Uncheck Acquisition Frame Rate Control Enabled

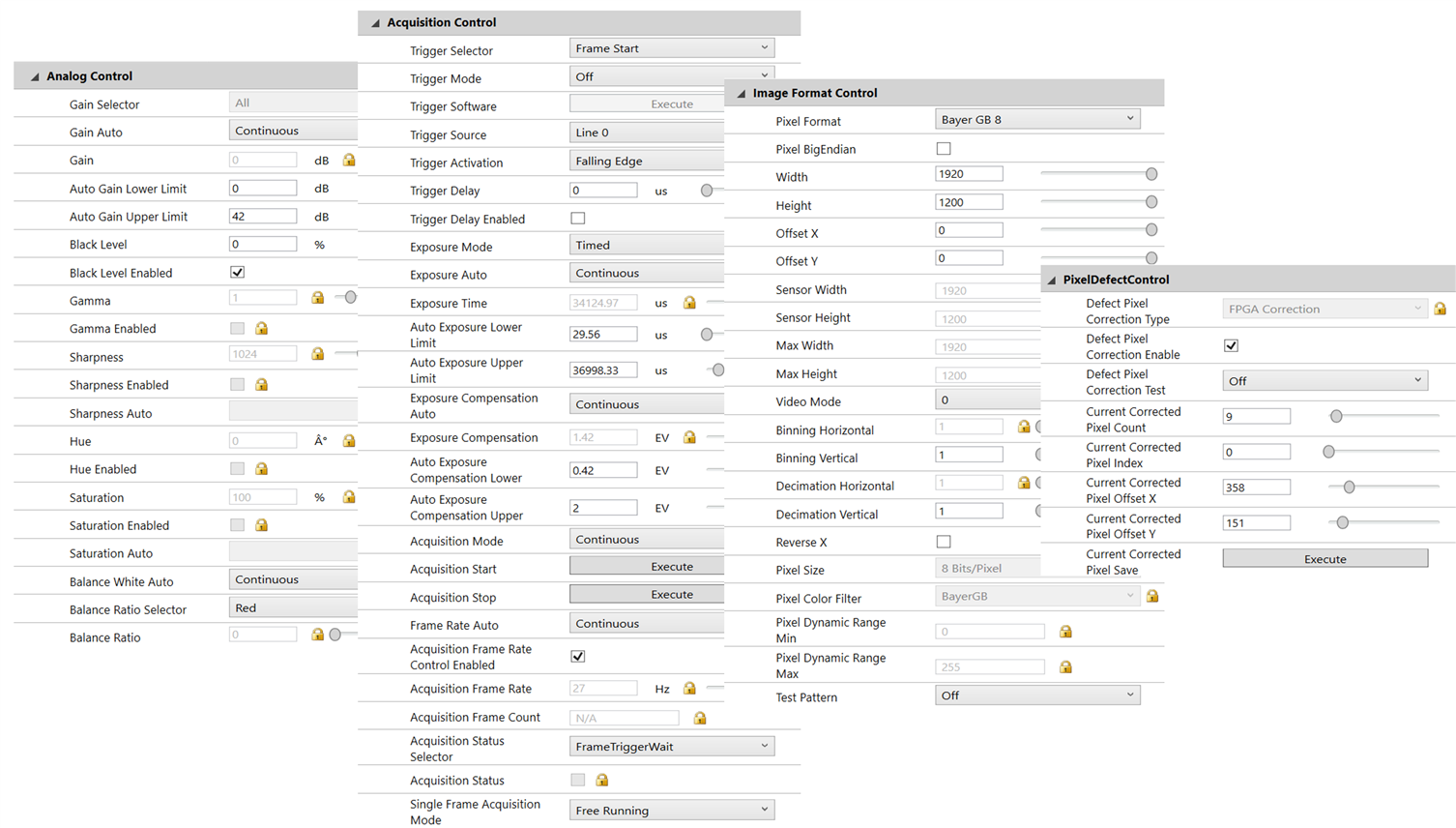pyautogui.click(x=578, y=657)
